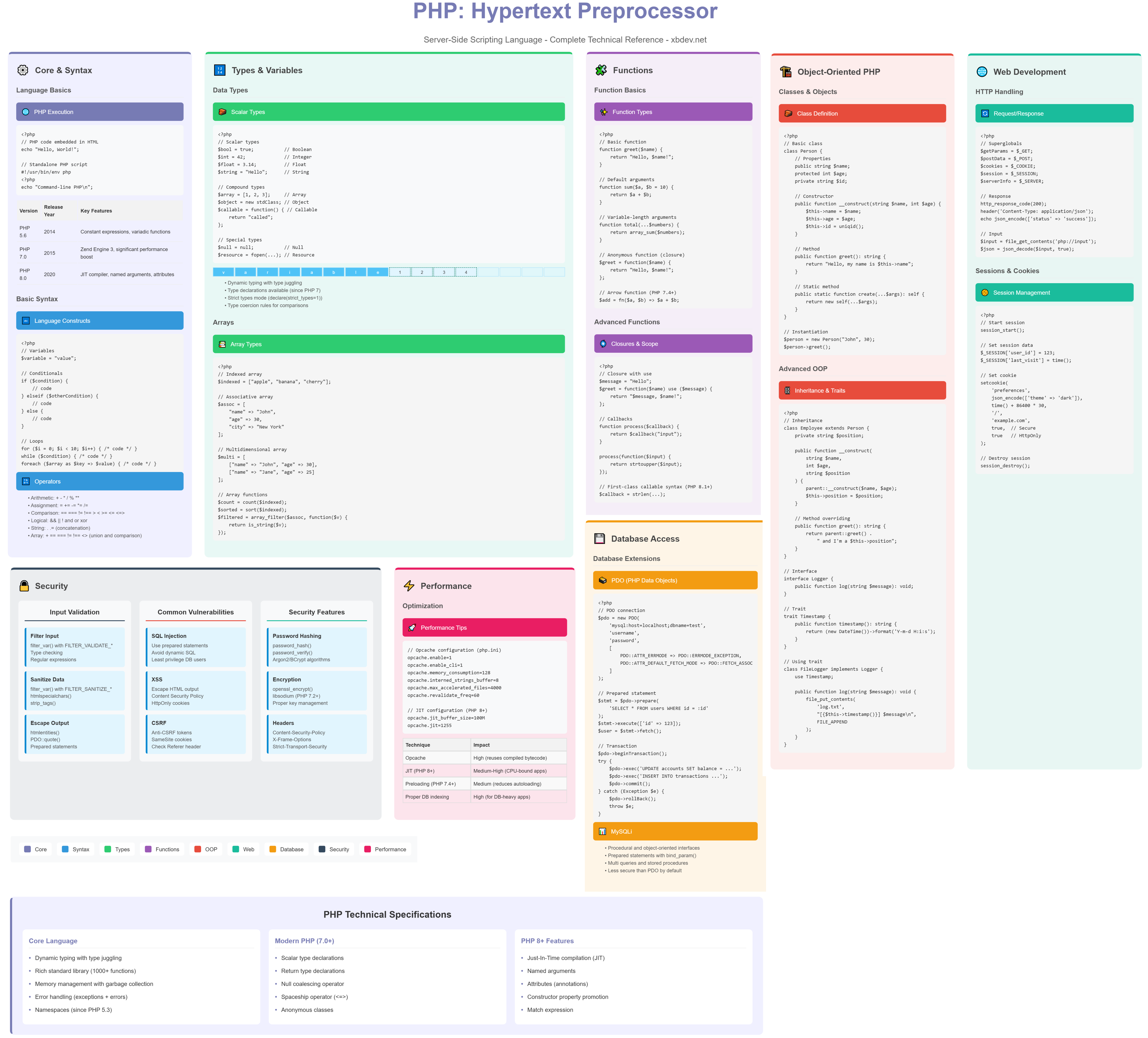Click the icon in Inheritance & Traits bar

787,391
